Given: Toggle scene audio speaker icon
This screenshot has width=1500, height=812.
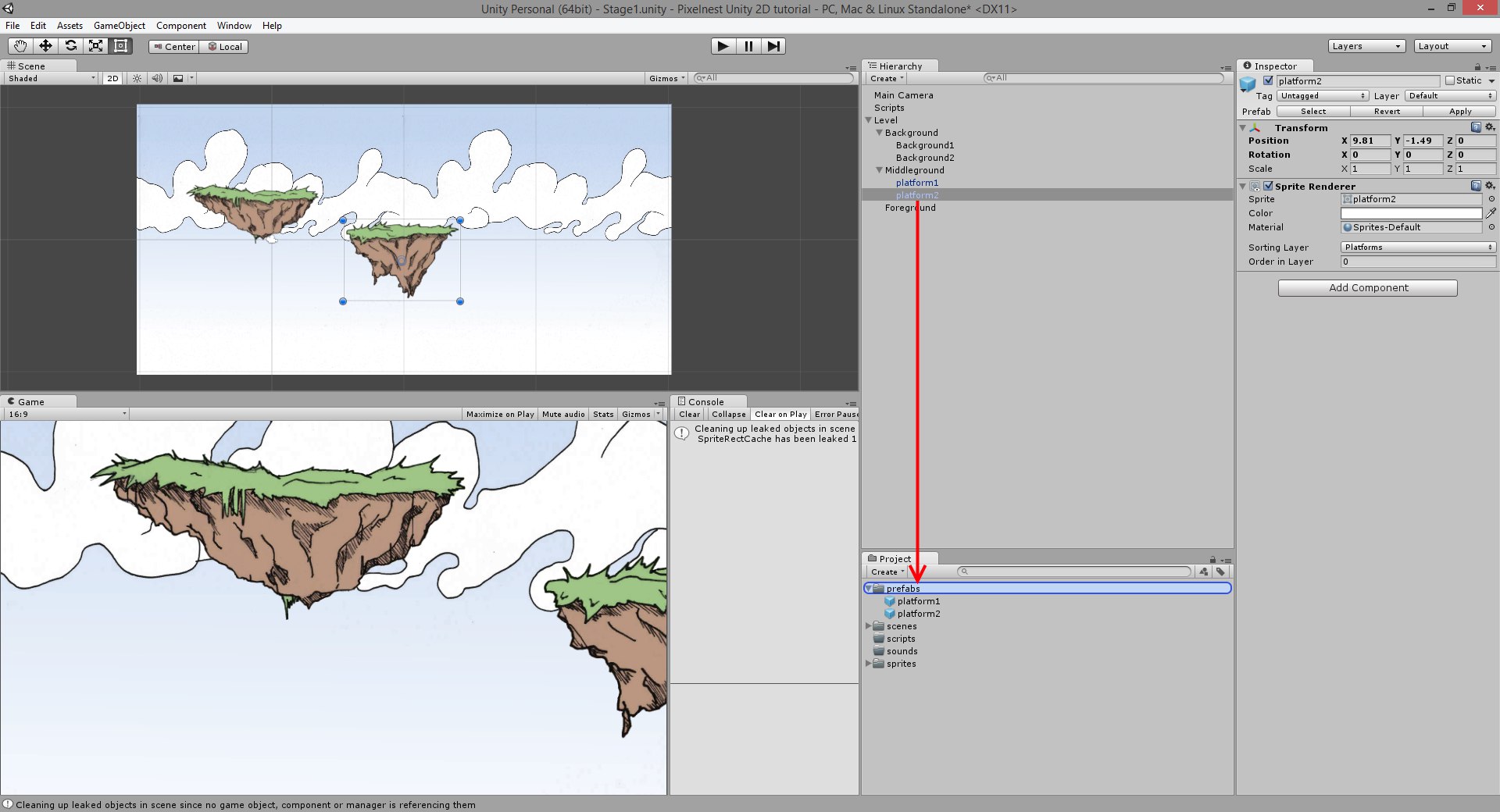Looking at the screenshot, I should (157, 78).
